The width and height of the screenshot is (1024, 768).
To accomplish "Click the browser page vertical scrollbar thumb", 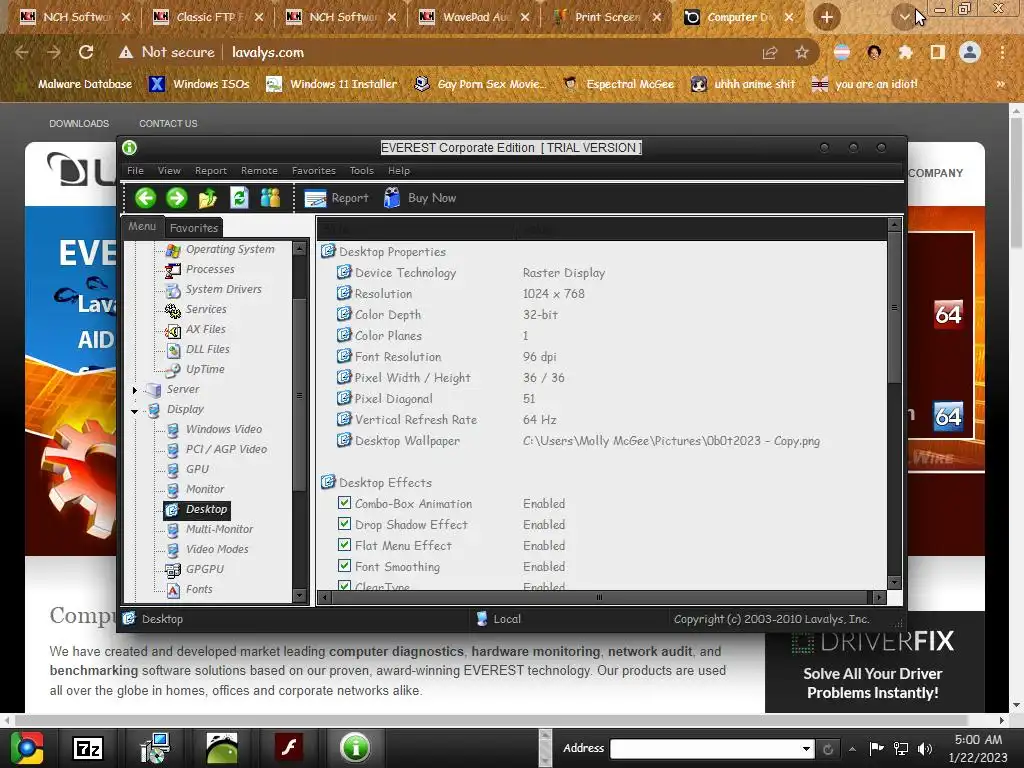I will [x=1016, y=183].
